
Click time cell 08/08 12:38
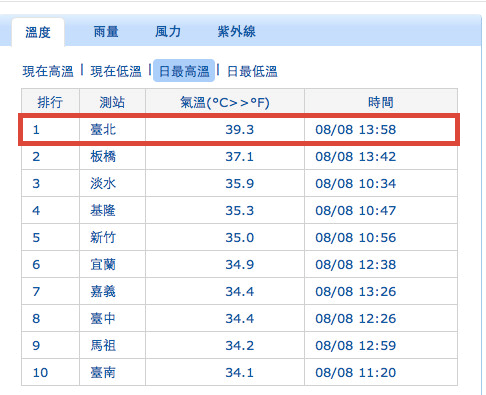point(356,264)
